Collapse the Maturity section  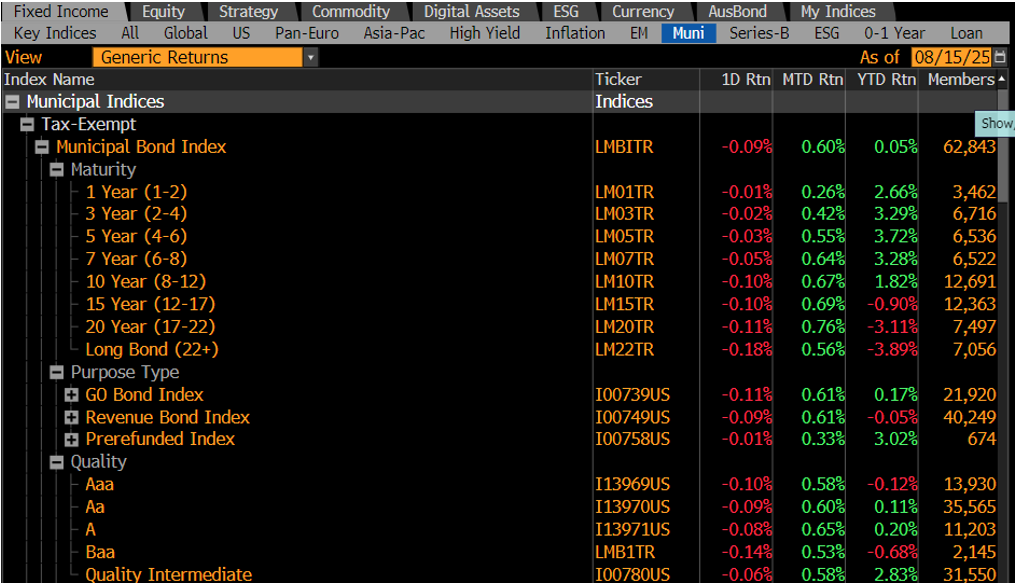57,170
